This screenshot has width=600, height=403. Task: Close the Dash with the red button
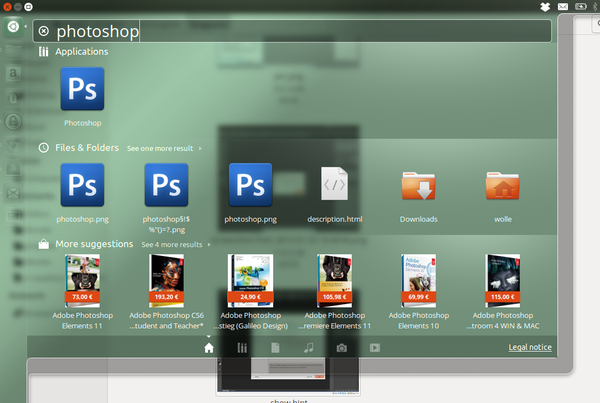coord(7,7)
